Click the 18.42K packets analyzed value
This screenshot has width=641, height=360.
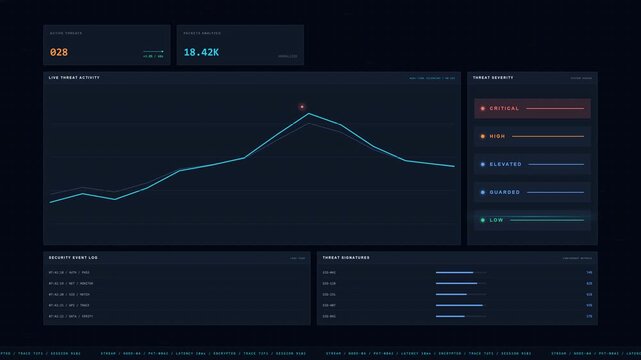pyautogui.click(x=201, y=52)
